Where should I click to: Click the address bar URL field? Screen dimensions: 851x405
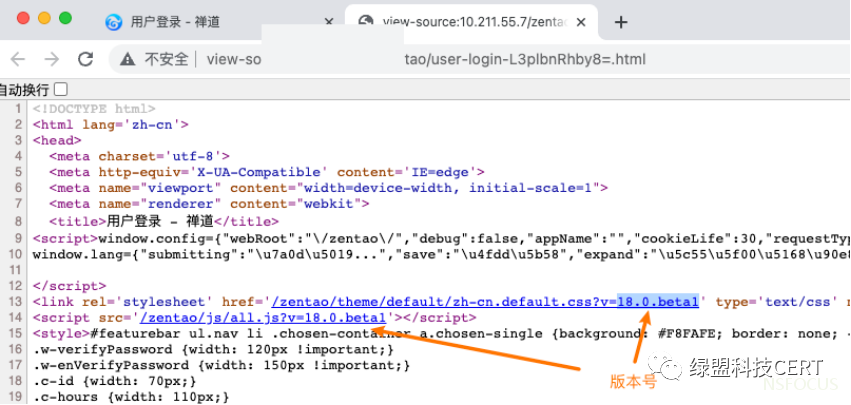coord(478,59)
